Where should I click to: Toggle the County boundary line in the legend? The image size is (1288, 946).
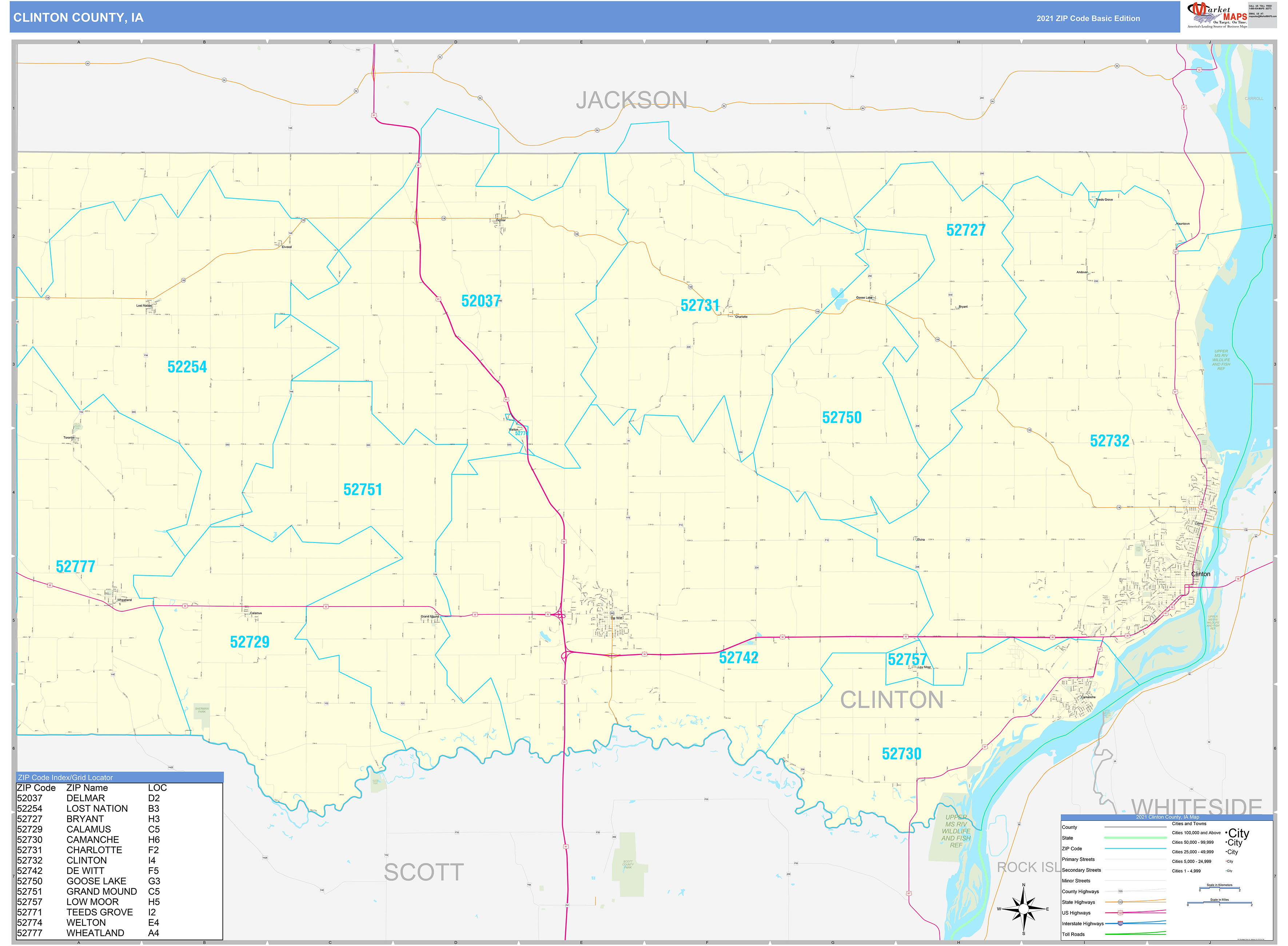pyautogui.click(x=1136, y=827)
